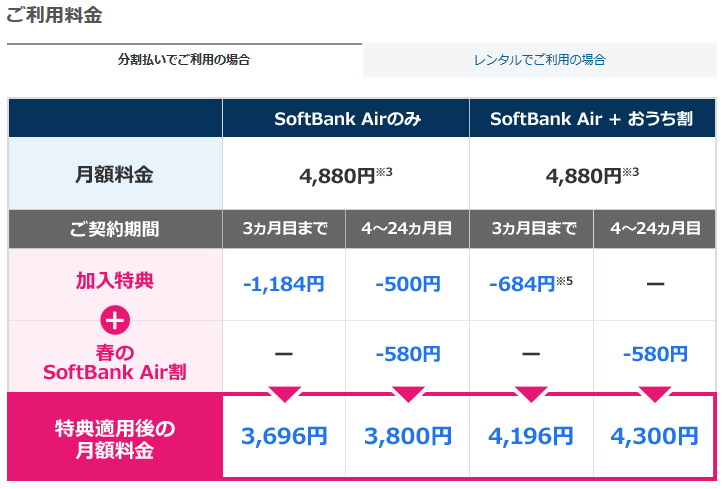Click the 月額料金 row label
Image resolution: width=723 pixels, height=489 pixels.
(x=115, y=174)
